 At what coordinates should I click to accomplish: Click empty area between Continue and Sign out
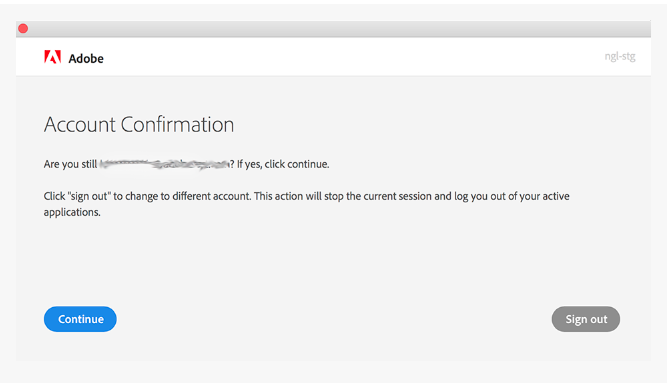334,319
